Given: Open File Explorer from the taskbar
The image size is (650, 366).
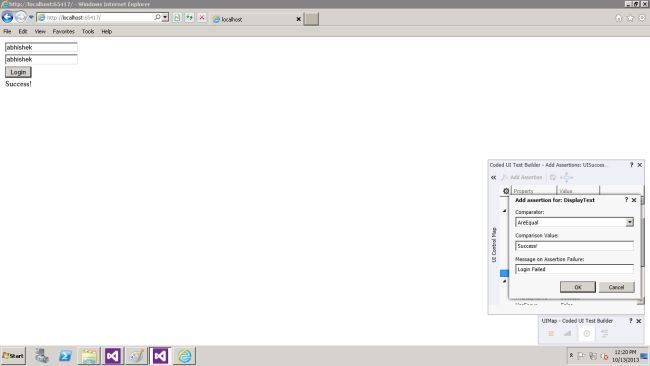Looking at the screenshot, I should tap(89, 356).
